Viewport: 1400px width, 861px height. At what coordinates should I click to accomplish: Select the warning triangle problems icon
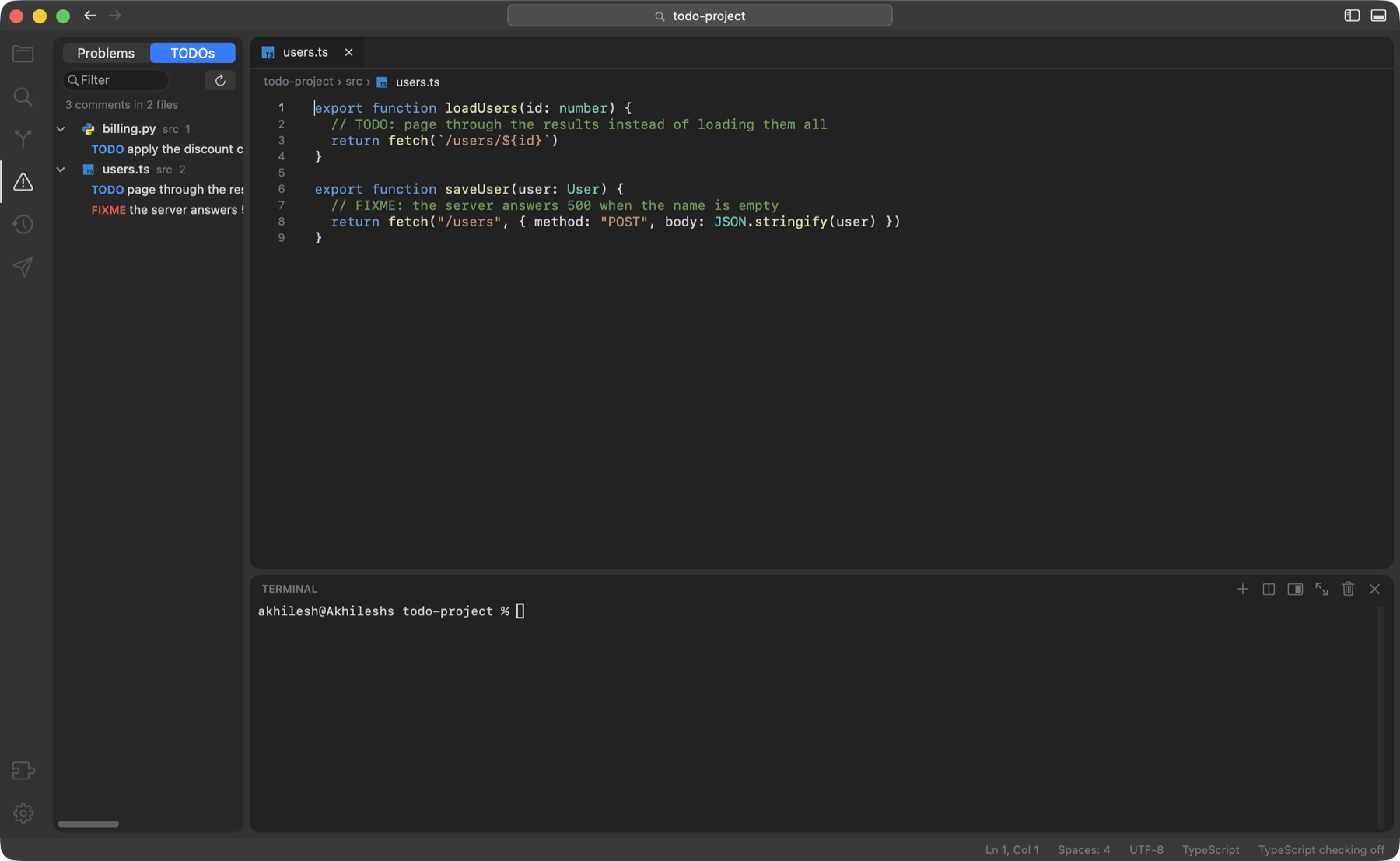23,182
